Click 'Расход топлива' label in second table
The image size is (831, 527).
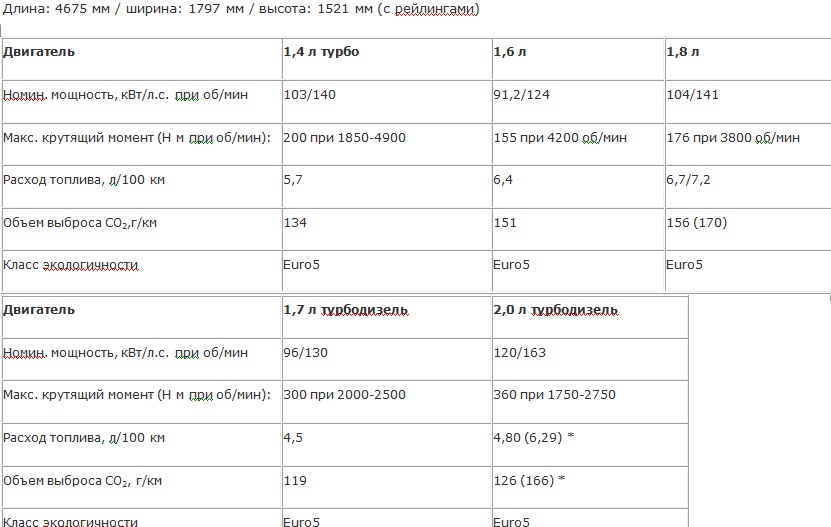(x=84, y=438)
